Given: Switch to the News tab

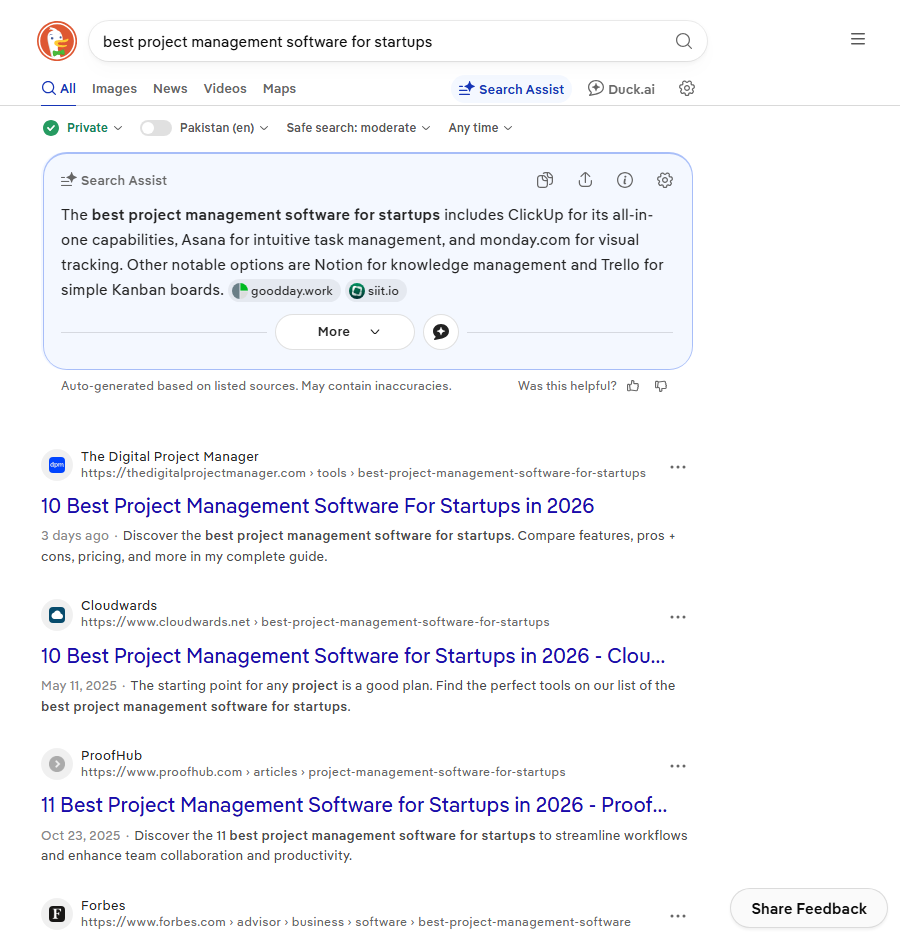Looking at the screenshot, I should coord(170,89).
